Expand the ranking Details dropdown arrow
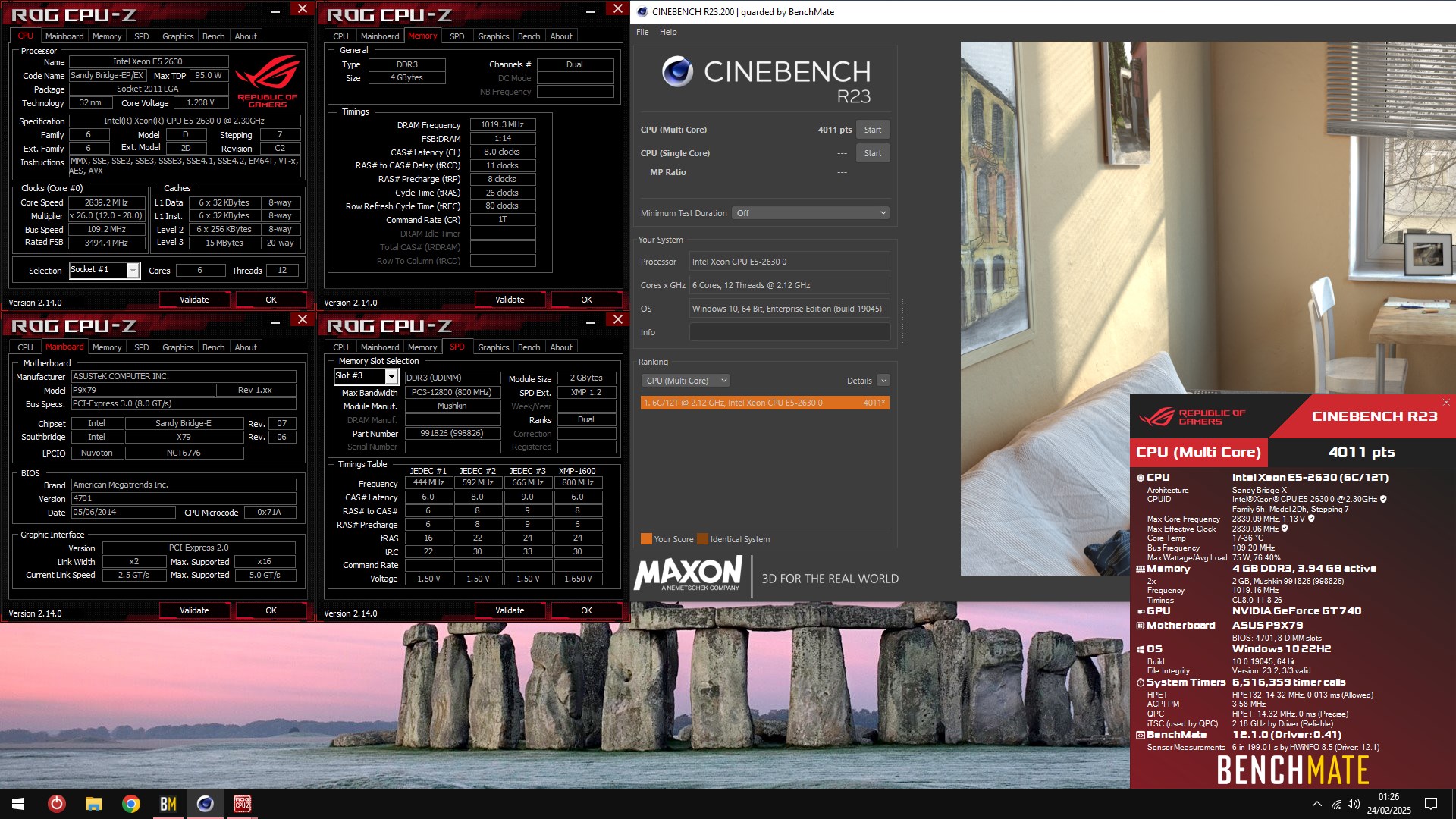 coord(883,381)
